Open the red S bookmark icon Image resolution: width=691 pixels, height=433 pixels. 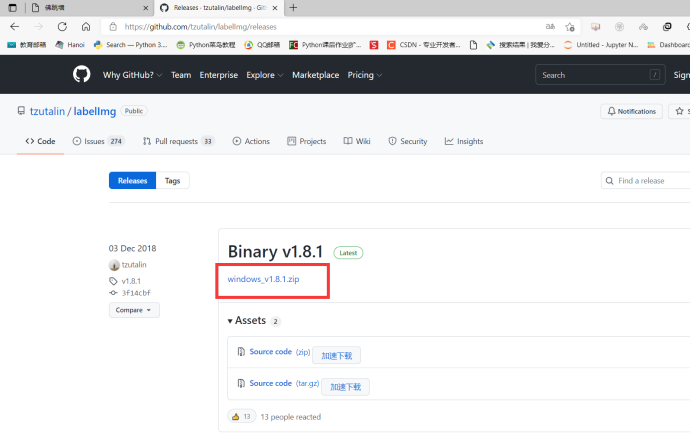point(374,45)
